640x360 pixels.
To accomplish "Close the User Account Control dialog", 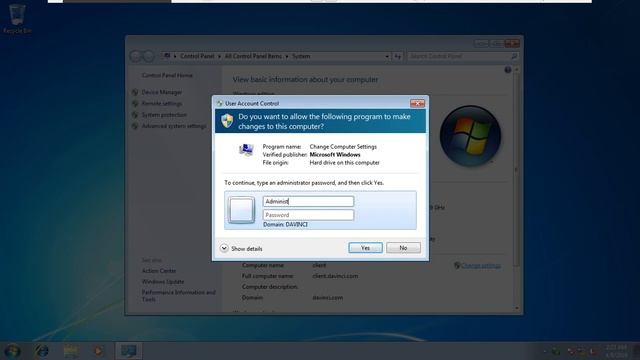I will (417, 103).
